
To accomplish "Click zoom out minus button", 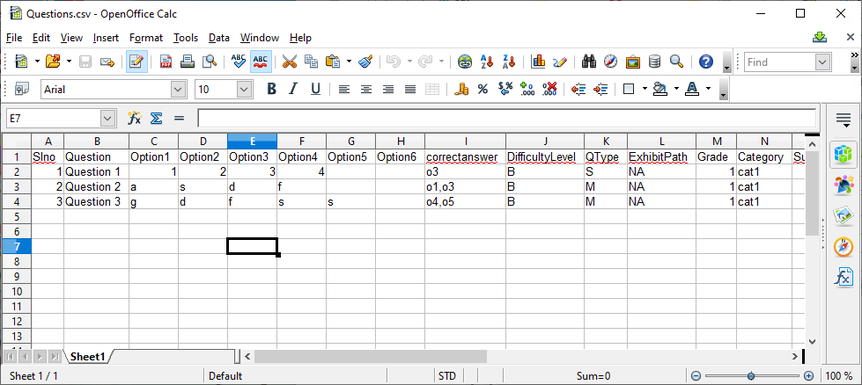I will (x=696, y=376).
